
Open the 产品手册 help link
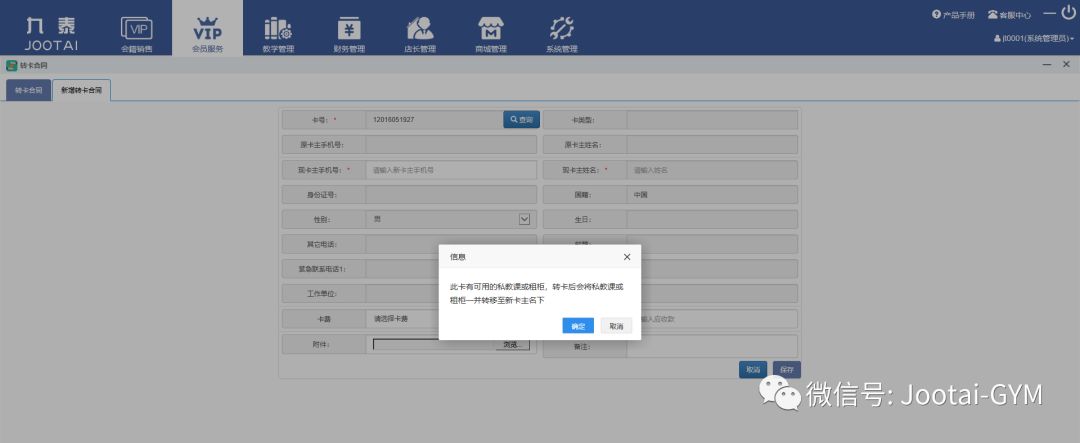[953, 14]
